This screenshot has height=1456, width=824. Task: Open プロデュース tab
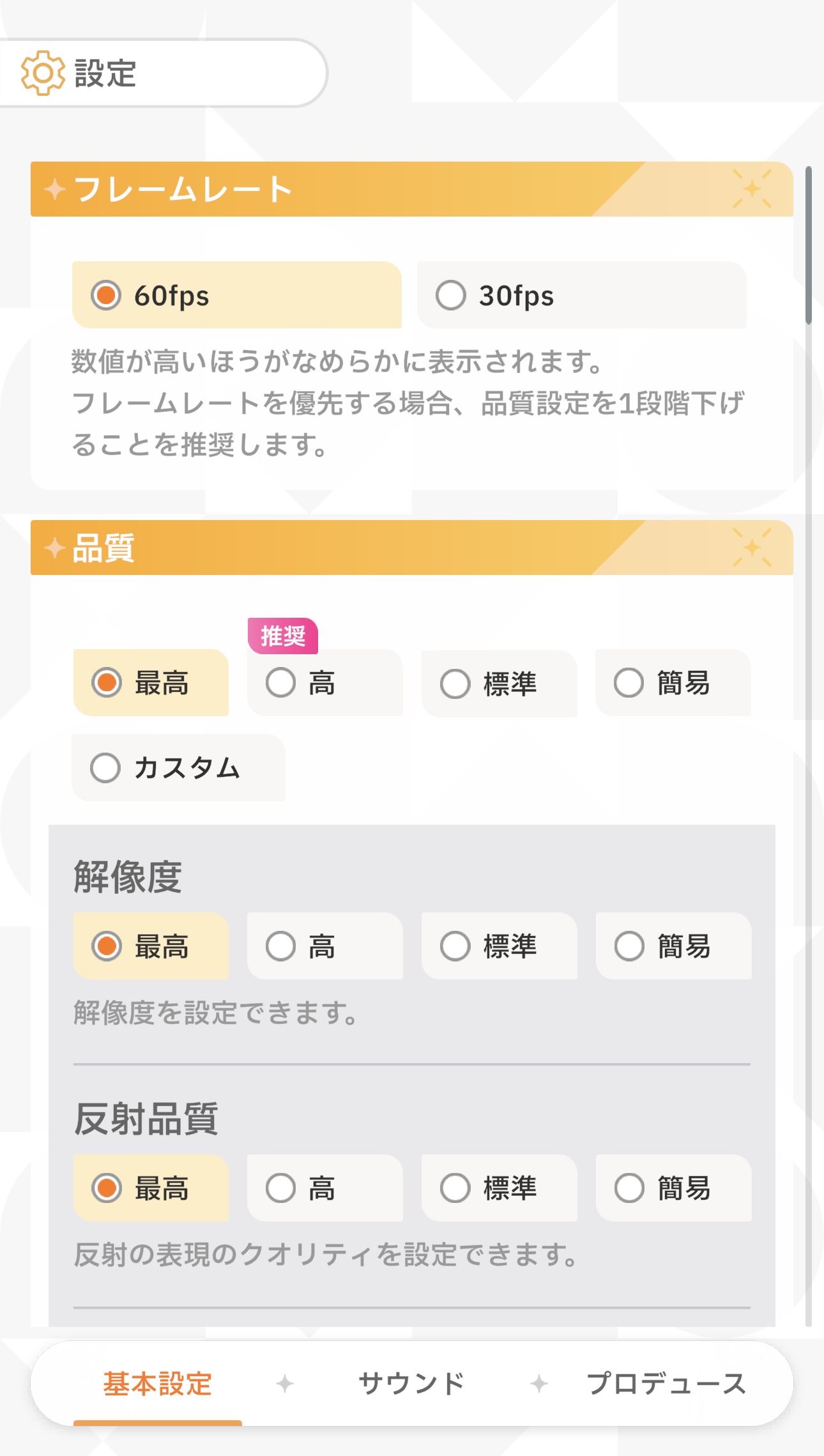666,1383
